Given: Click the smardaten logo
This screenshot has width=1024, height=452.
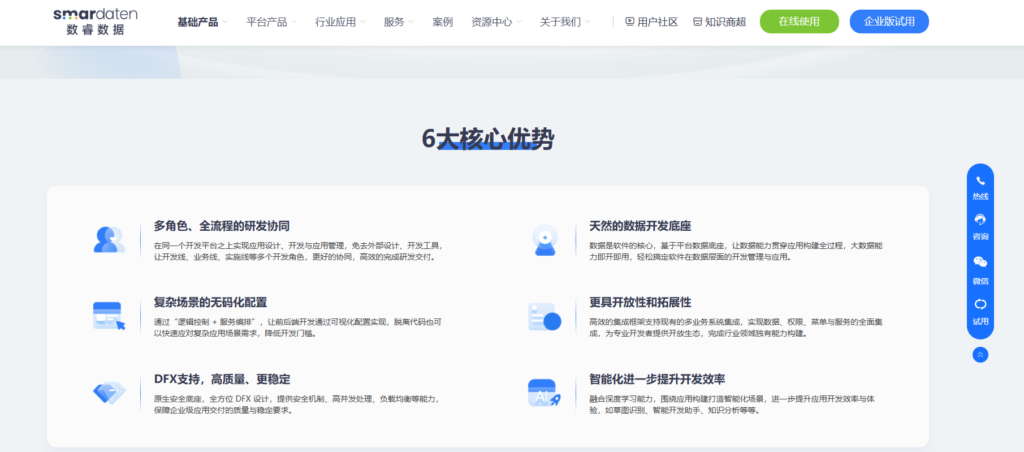Looking at the screenshot, I should (96, 21).
